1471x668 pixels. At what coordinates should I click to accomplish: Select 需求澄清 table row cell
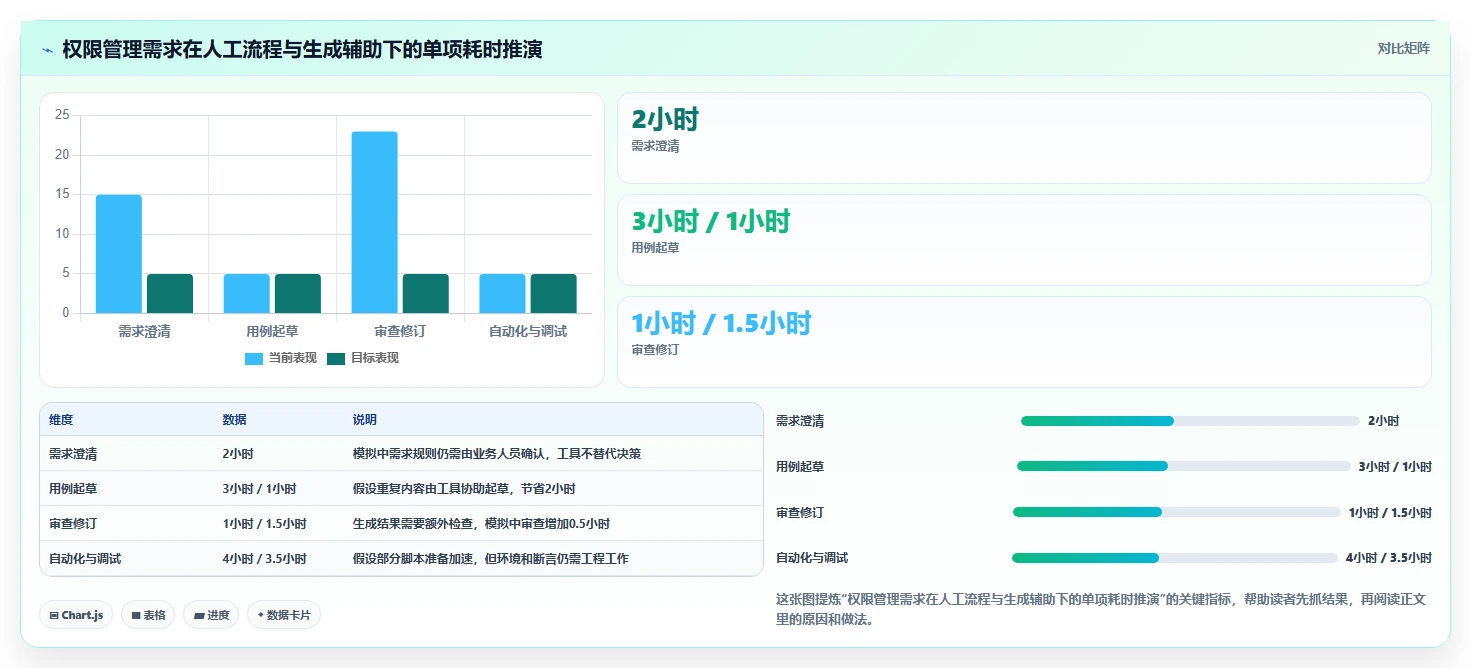coord(73,454)
